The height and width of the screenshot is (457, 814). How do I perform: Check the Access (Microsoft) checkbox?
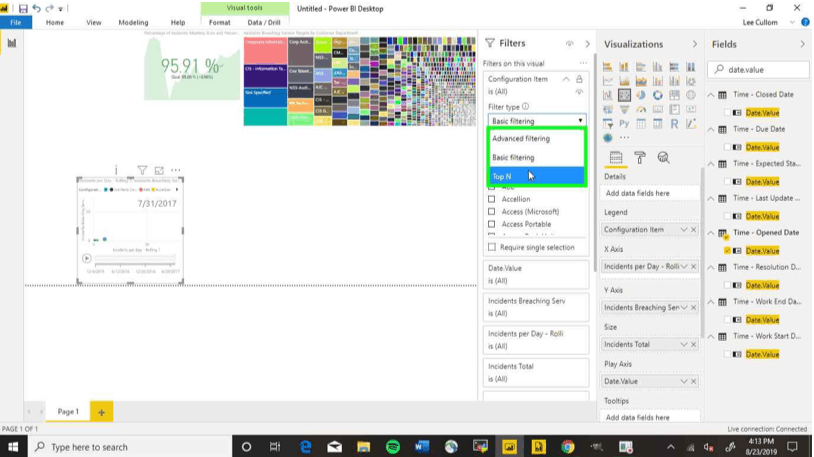pyautogui.click(x=492, y=211)
